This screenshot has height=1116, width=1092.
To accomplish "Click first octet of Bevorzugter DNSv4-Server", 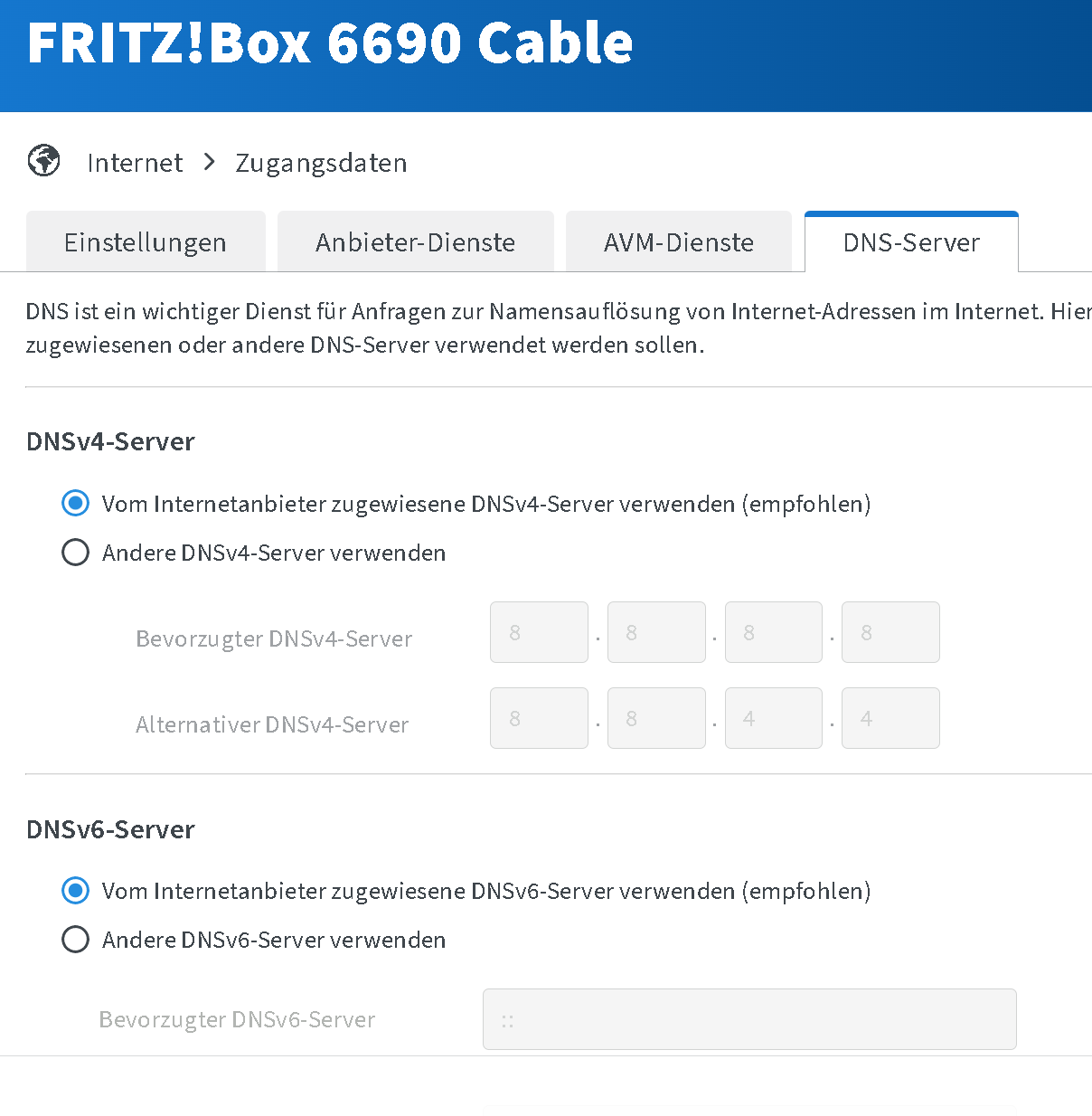I will pos(539,632).
